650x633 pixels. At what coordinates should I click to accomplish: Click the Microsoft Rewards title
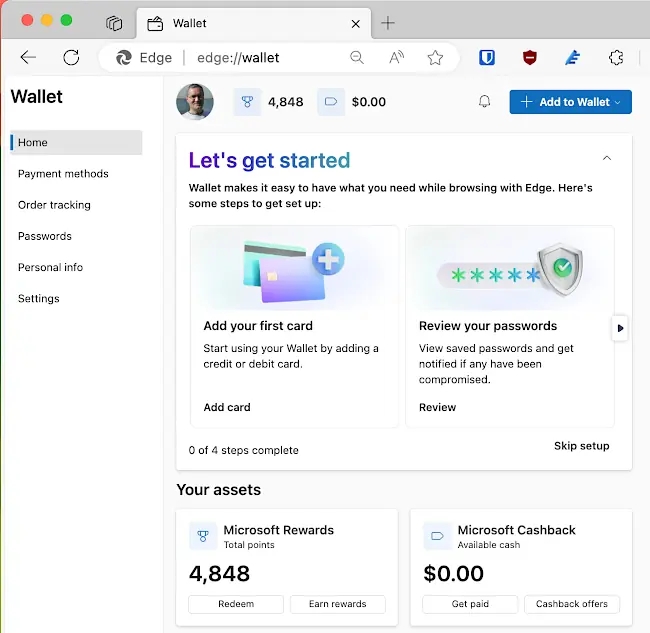[279, 530]
